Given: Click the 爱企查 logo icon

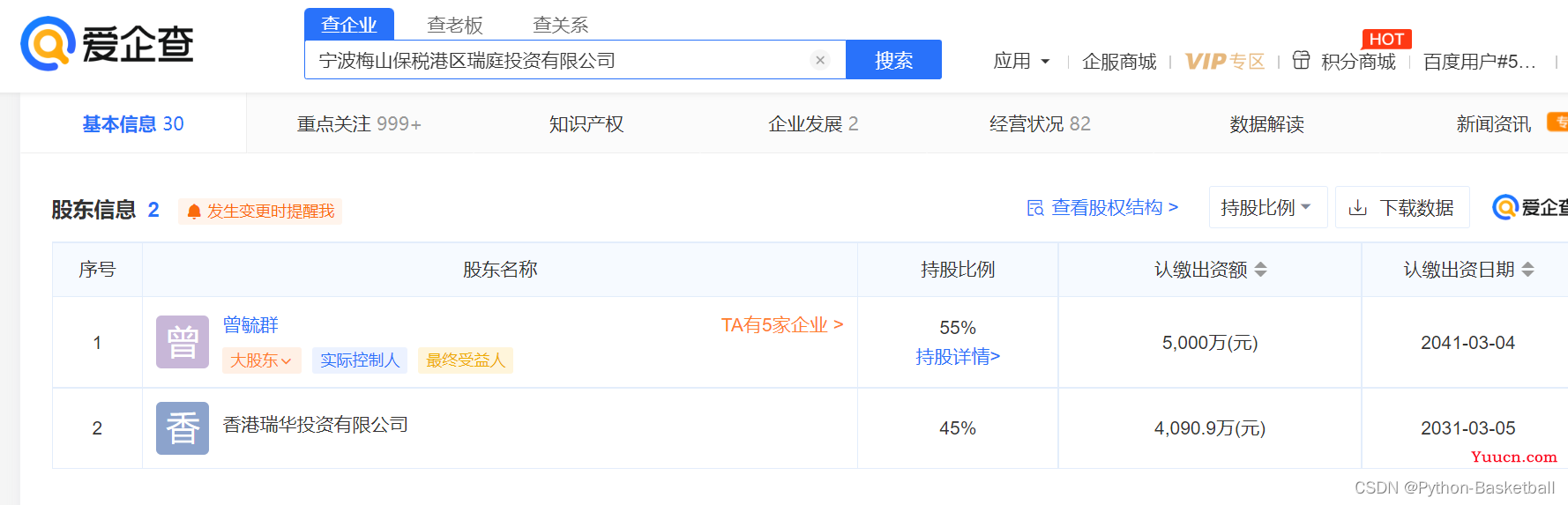Looking at the screenshot, I should [47, 43].
